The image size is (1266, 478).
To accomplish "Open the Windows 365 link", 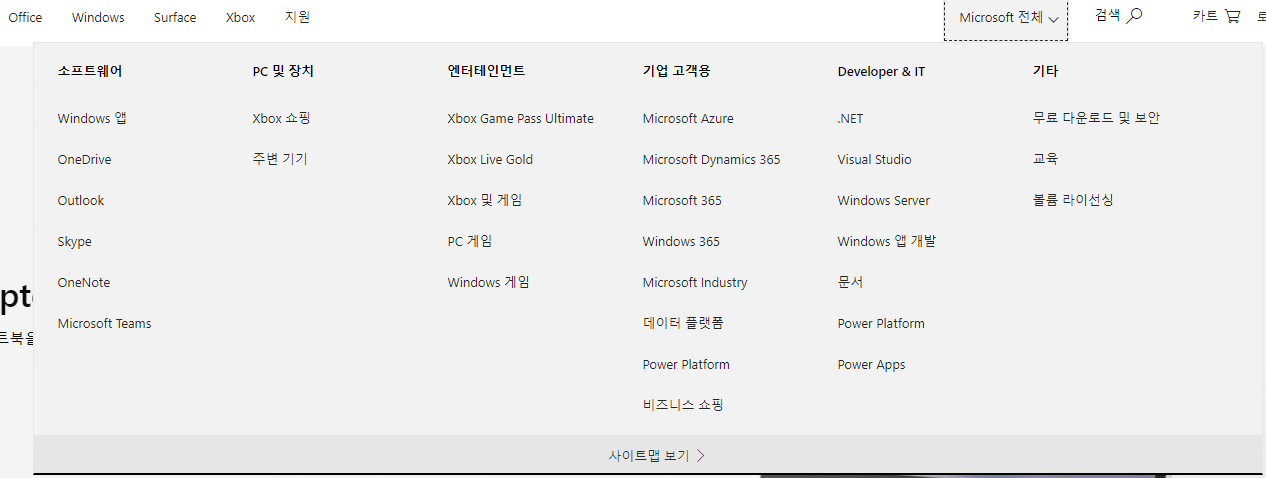I will click(x=681, y=241).
